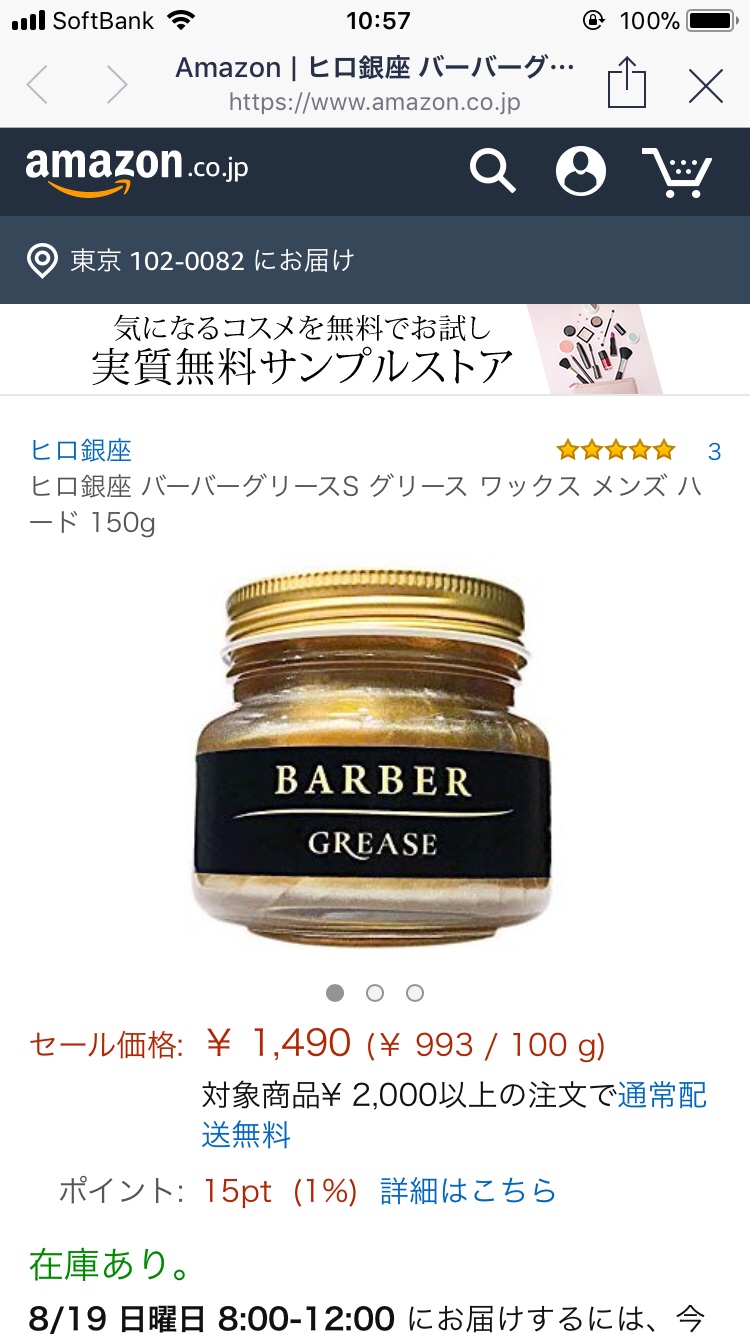Tap the share icon in browser bar
Image resolution: width=750 pixels, height=1334 pixels.
pyautogui.click(x=627, y=82)
